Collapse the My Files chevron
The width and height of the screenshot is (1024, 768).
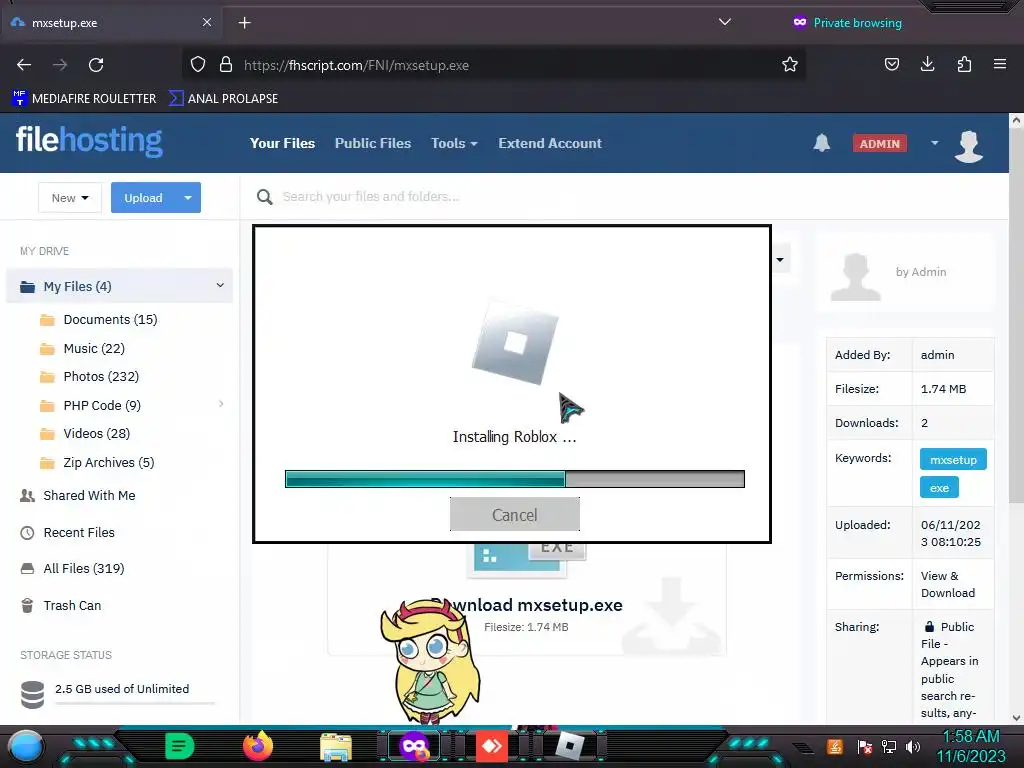pos(220,285)
